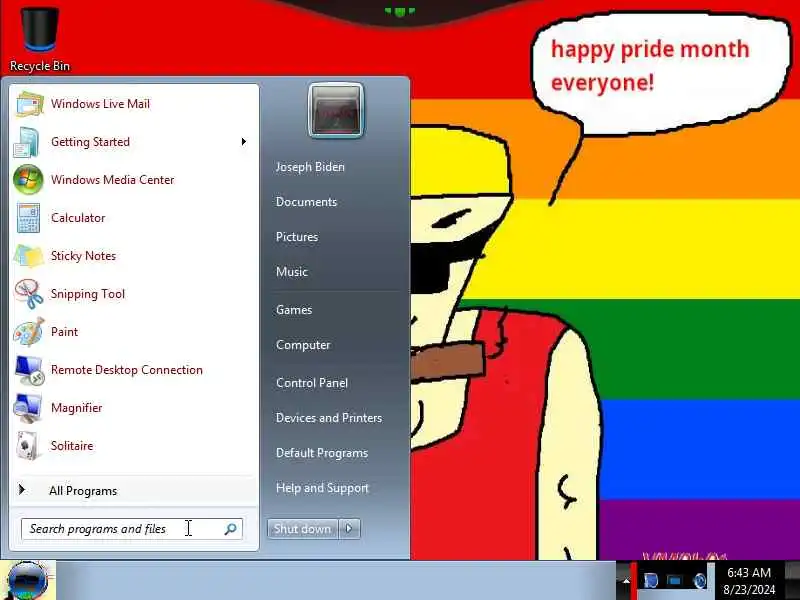
Task: Select the Sticky Notes label
Action: point(84,256)
